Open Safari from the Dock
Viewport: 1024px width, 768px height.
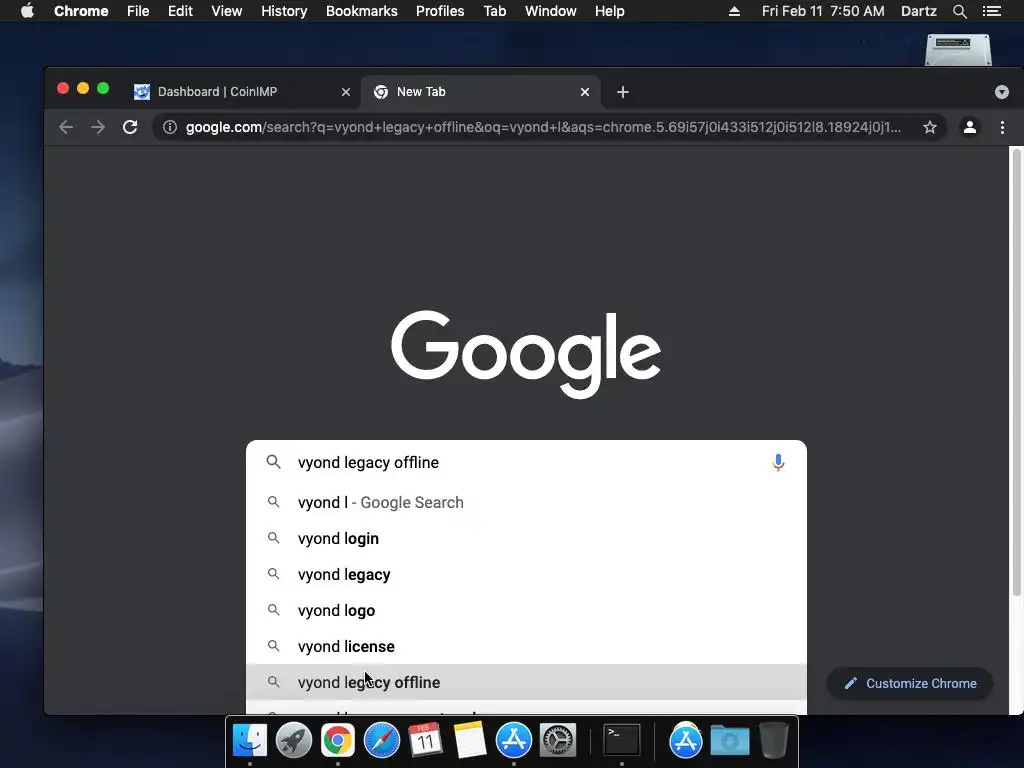[x=381, y=741]
